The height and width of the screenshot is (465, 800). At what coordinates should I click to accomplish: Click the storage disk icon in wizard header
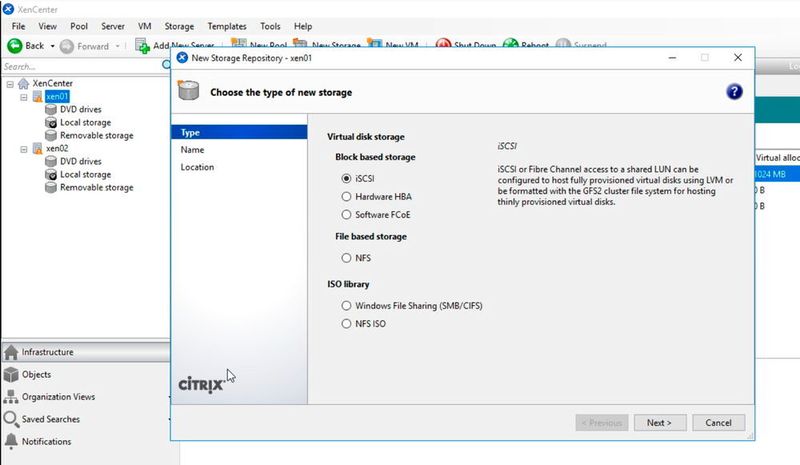188,91
